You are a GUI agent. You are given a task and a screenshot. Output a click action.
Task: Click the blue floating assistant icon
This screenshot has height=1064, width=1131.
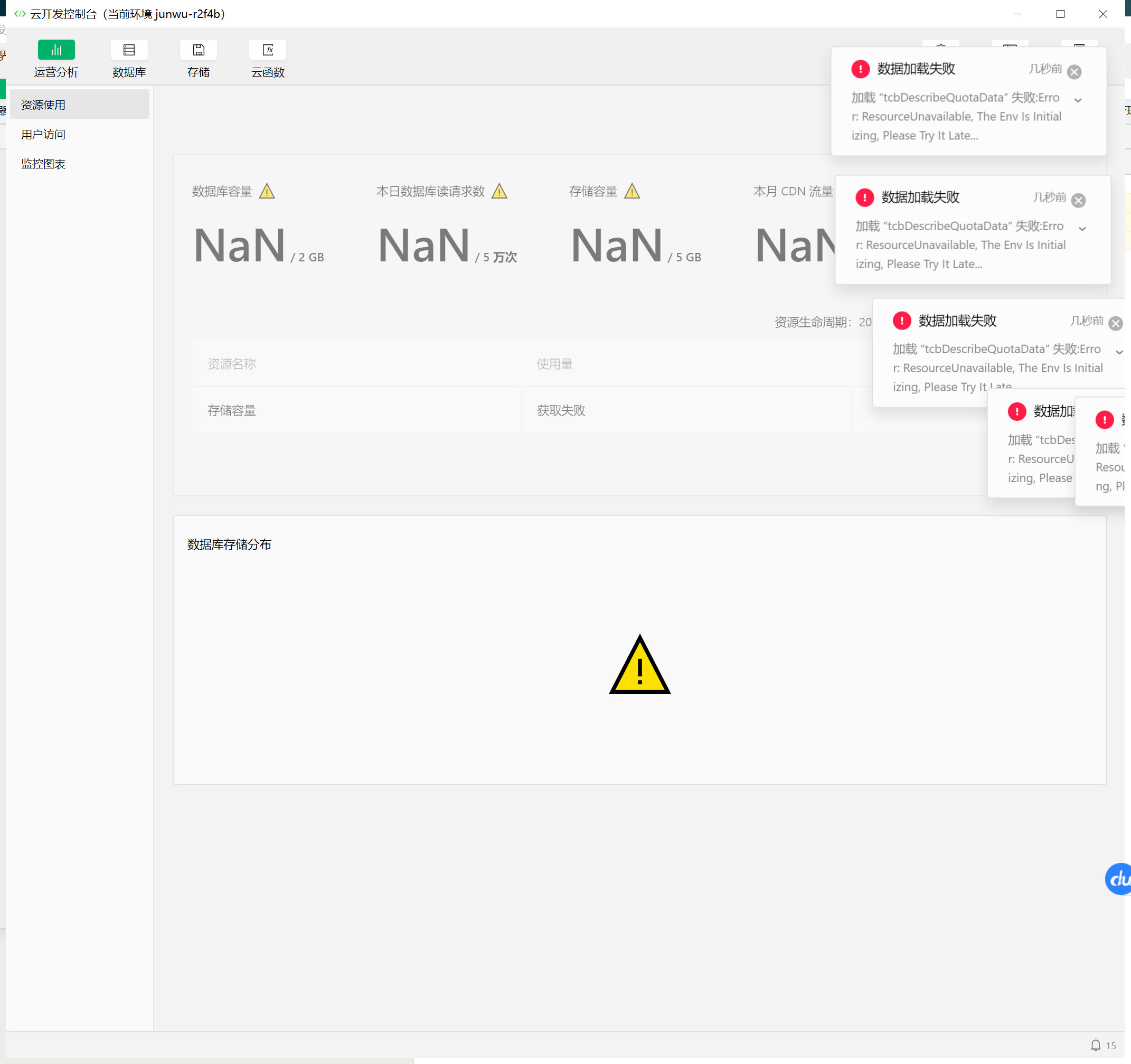click(1118, 879)
